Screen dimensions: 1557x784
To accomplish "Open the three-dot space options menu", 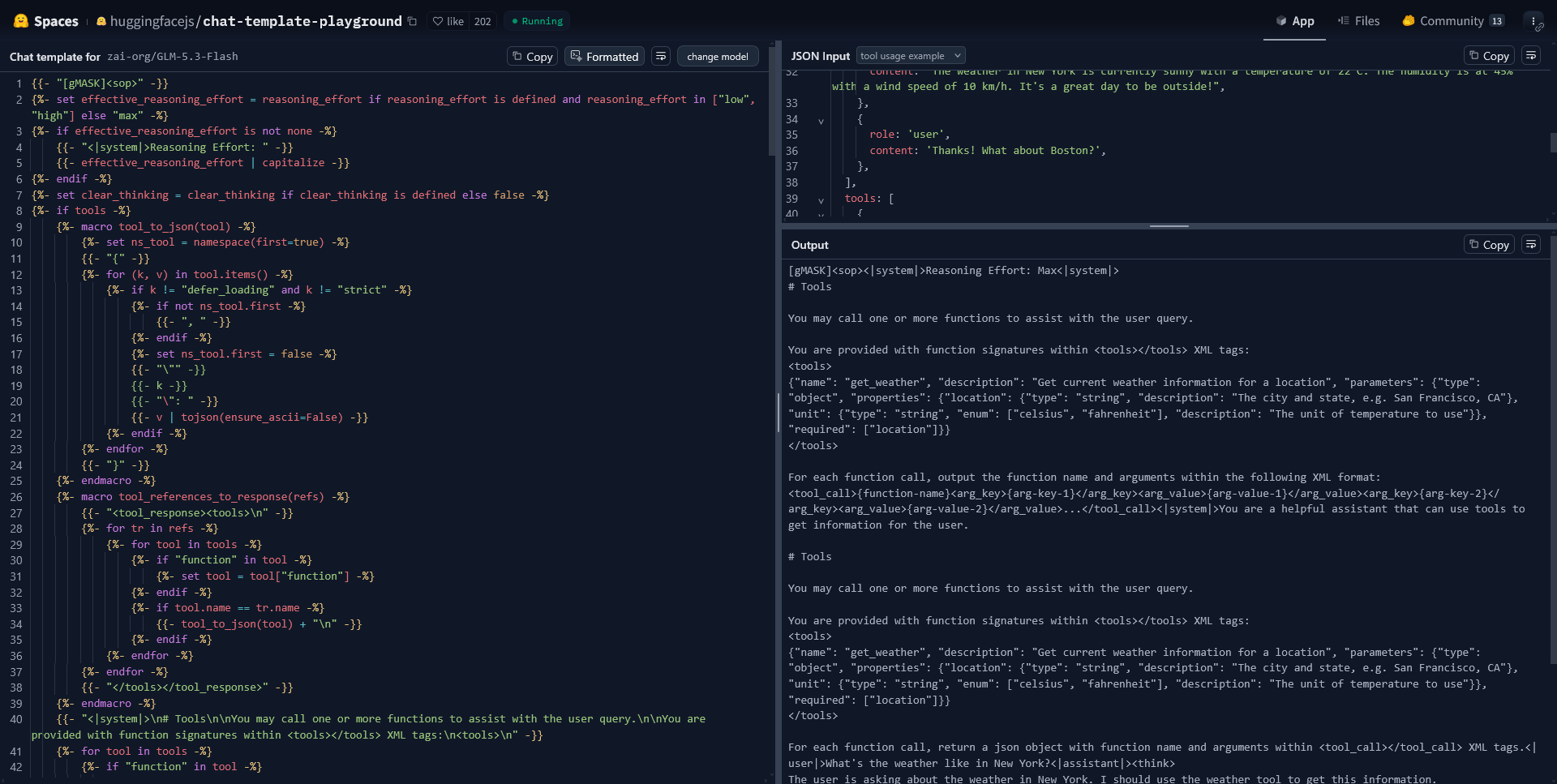I will [1533, 21].
